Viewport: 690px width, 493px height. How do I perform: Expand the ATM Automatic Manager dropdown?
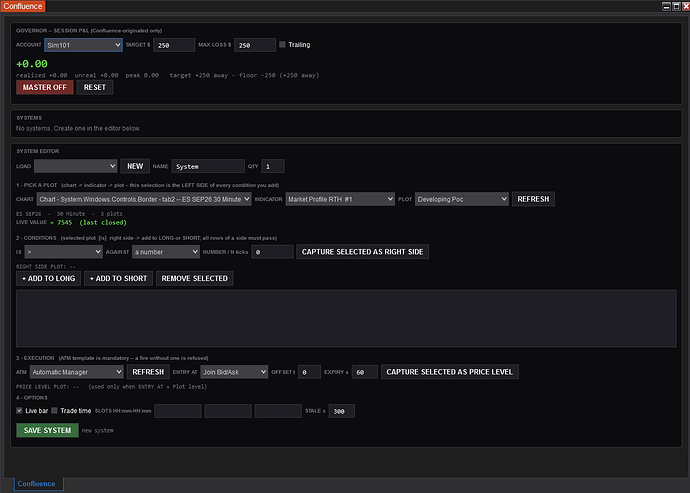click(77, 372)
